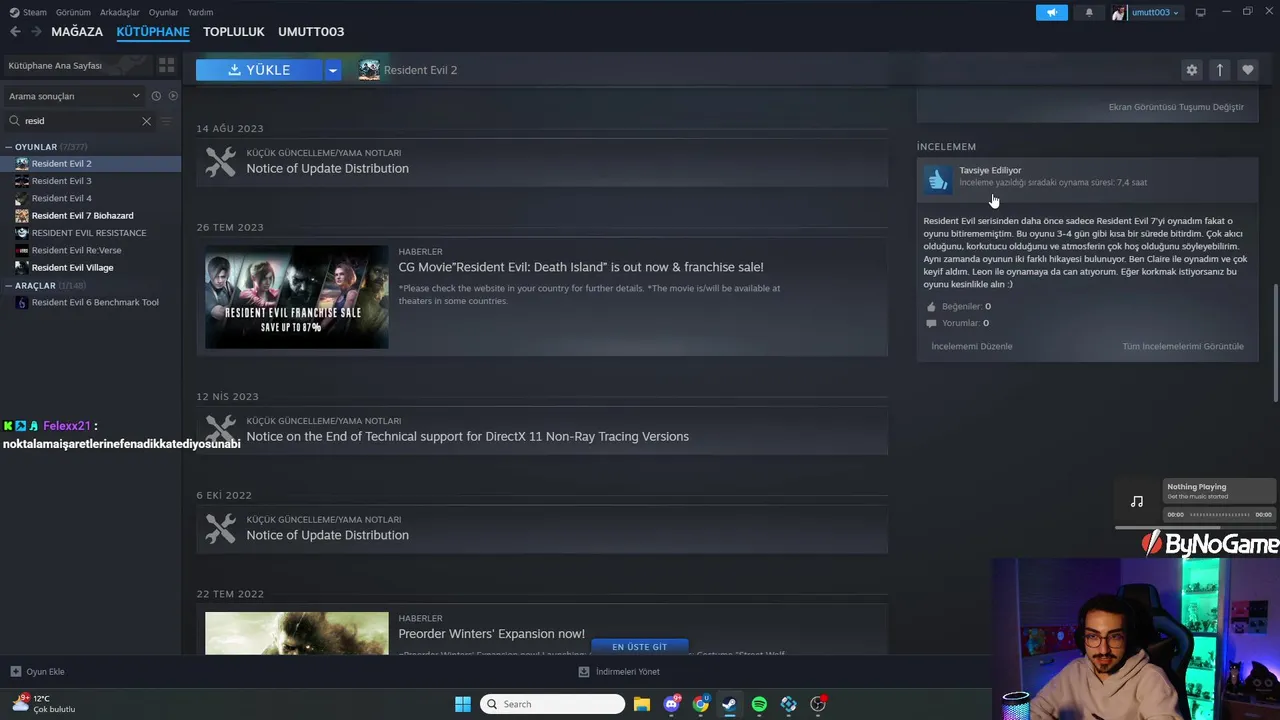Open Discord from taskbar

pyautogui.click(x=671, y=704)
